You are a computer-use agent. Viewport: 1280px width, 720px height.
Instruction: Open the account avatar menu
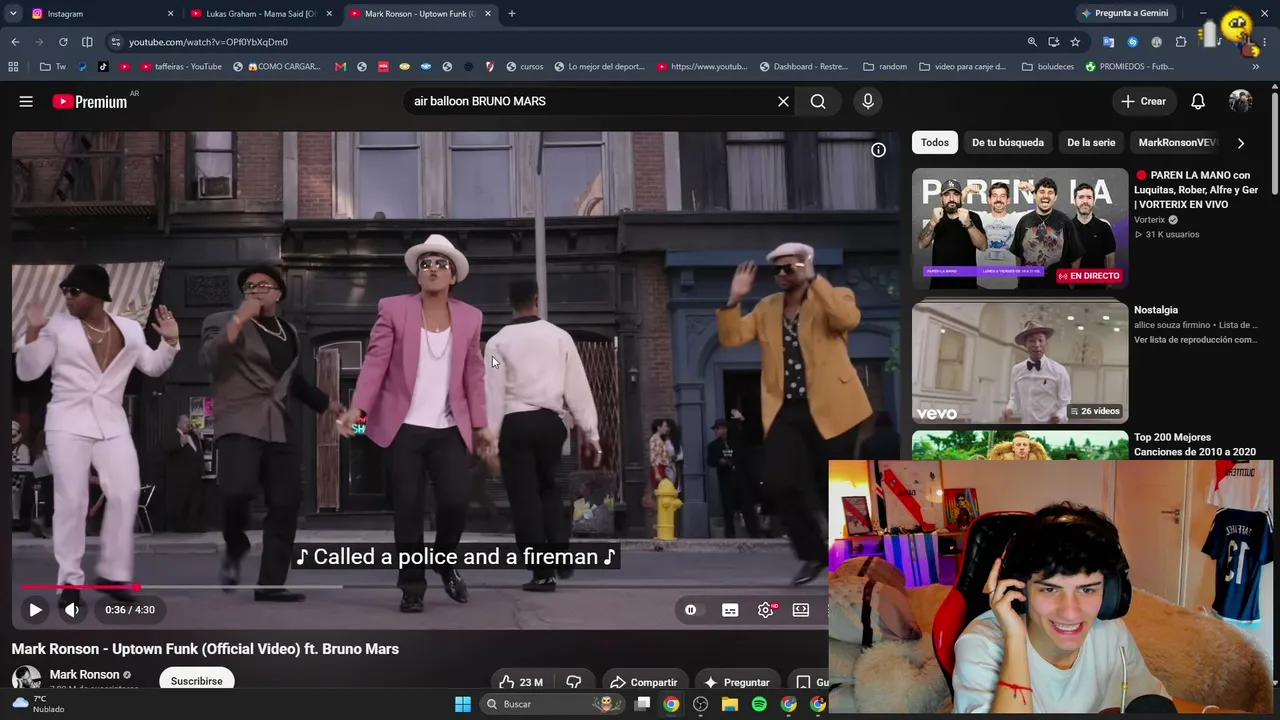tap(1241, 101)
